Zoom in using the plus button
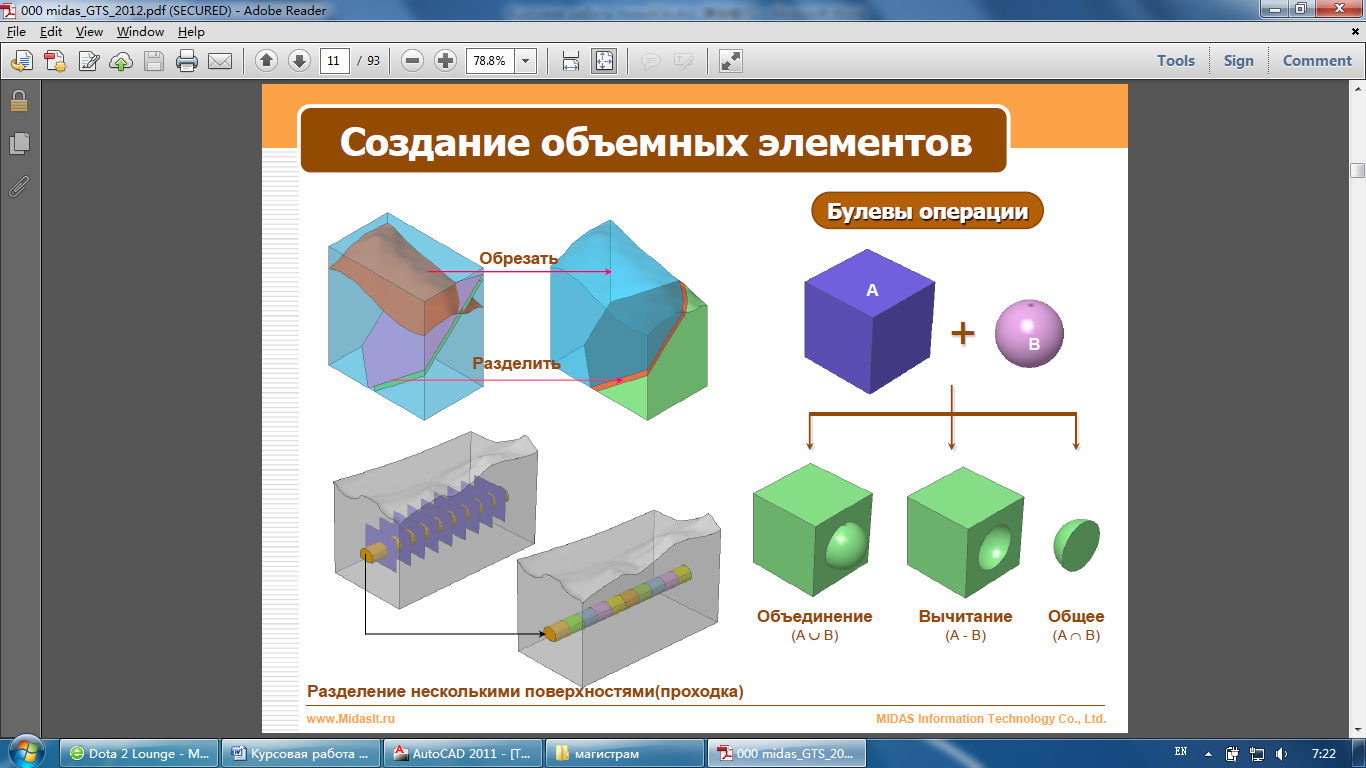 point(445,61)
